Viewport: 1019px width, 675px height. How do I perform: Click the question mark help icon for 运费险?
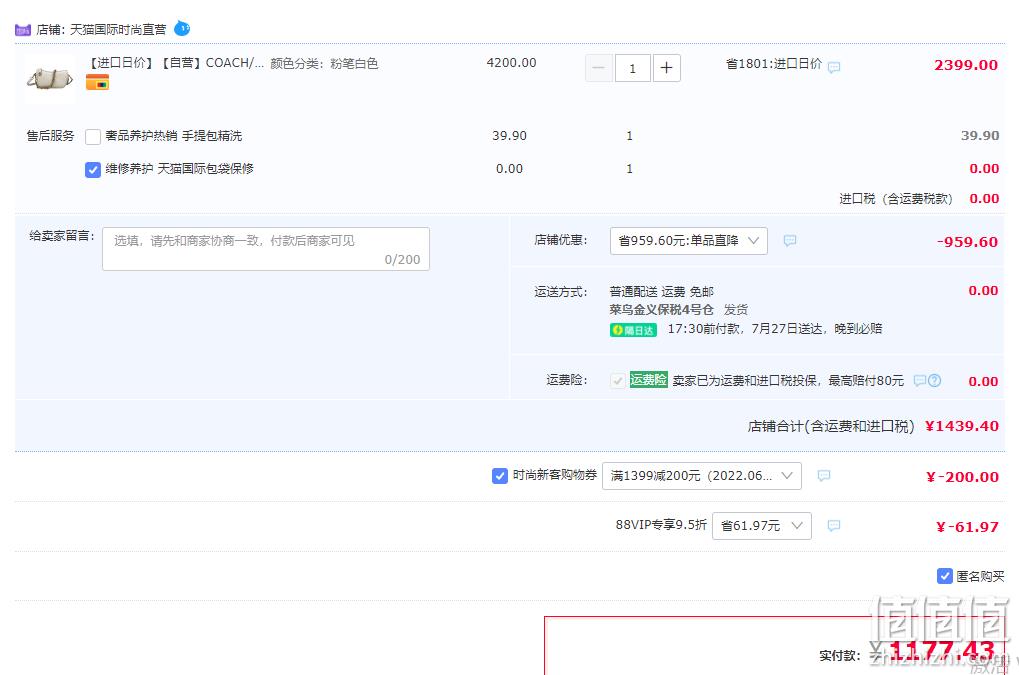[x=935, y=381]
